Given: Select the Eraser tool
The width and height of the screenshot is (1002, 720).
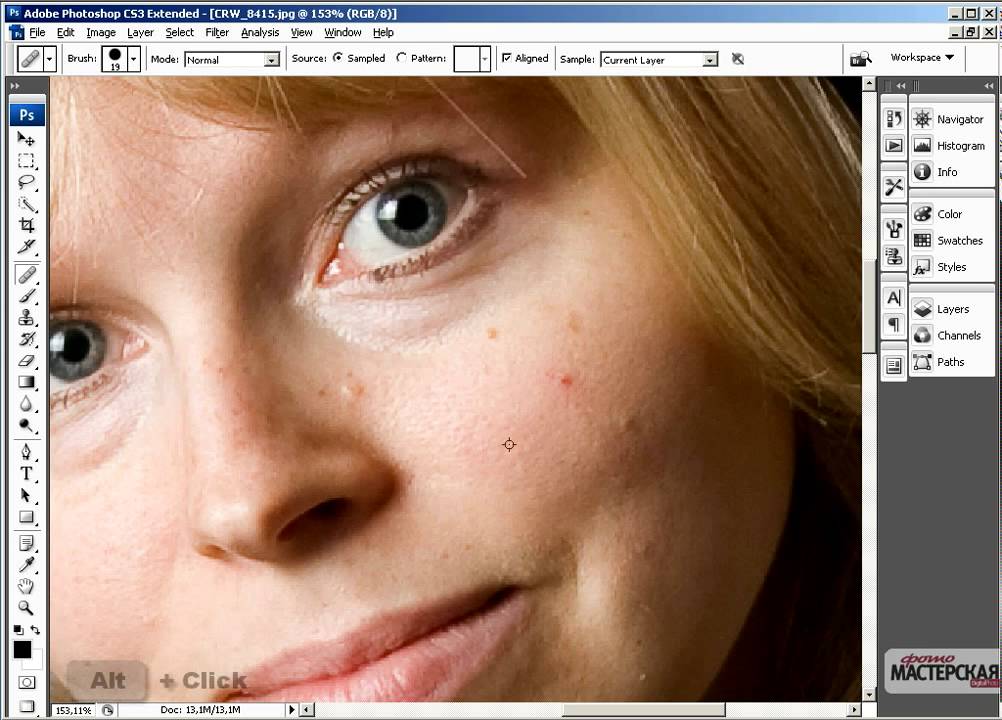Looking at the screenshot, I should [26, 360].
